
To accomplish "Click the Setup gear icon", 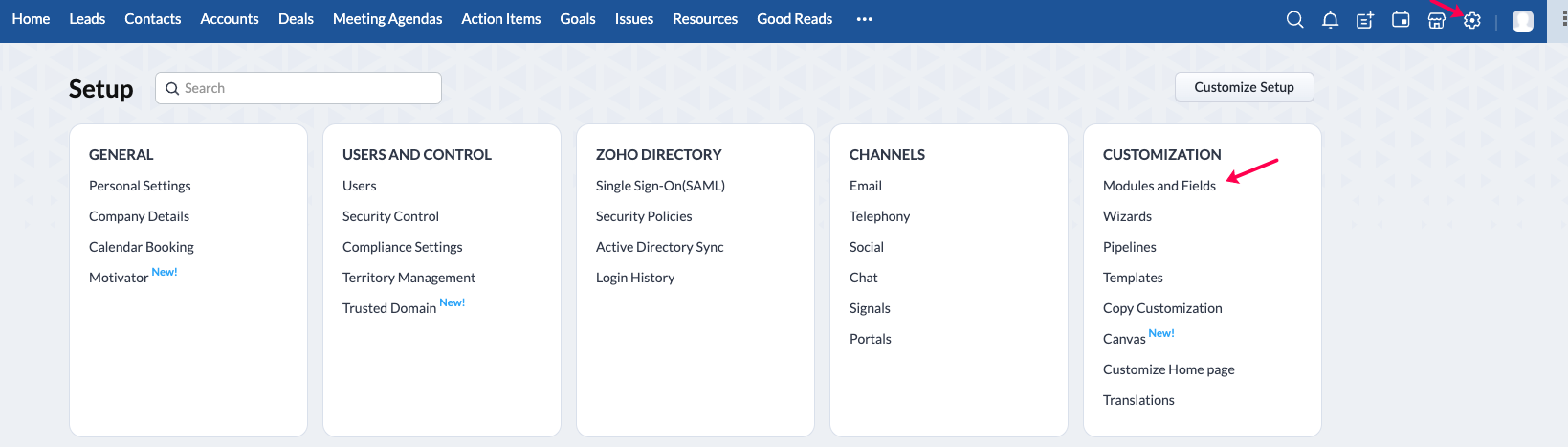I will tap(1472, 20).
